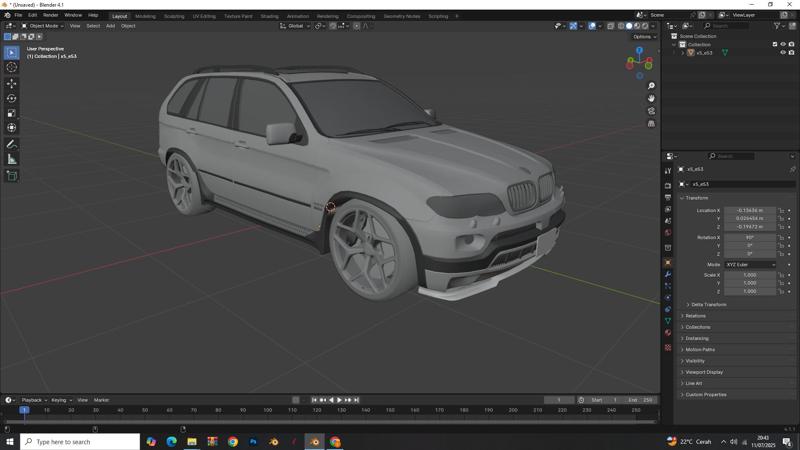Open the Material properties tab
Screen dimensions: 800x450
coord(668,333)
